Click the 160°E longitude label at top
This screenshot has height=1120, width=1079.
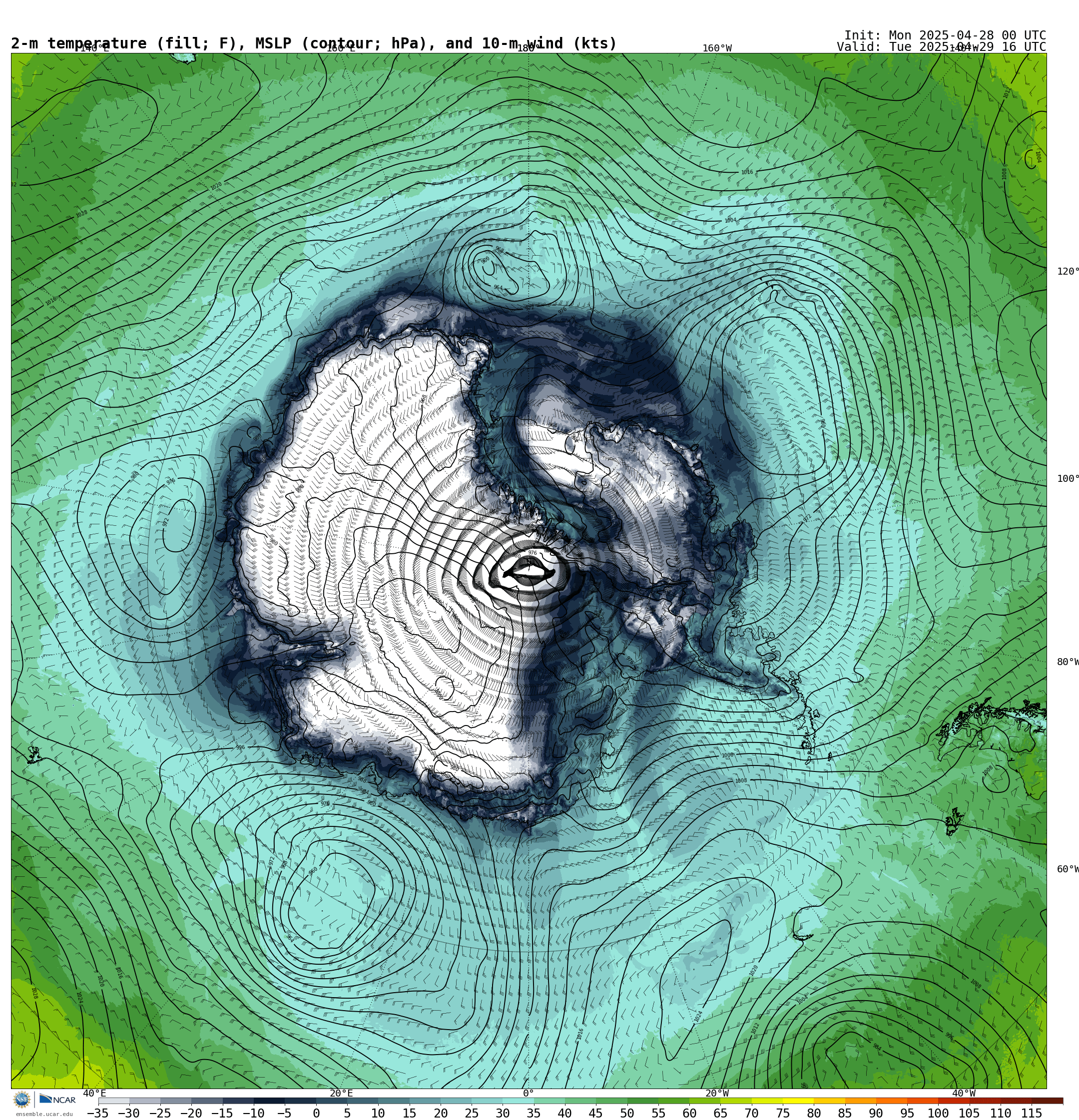click(x=341, y=48)
